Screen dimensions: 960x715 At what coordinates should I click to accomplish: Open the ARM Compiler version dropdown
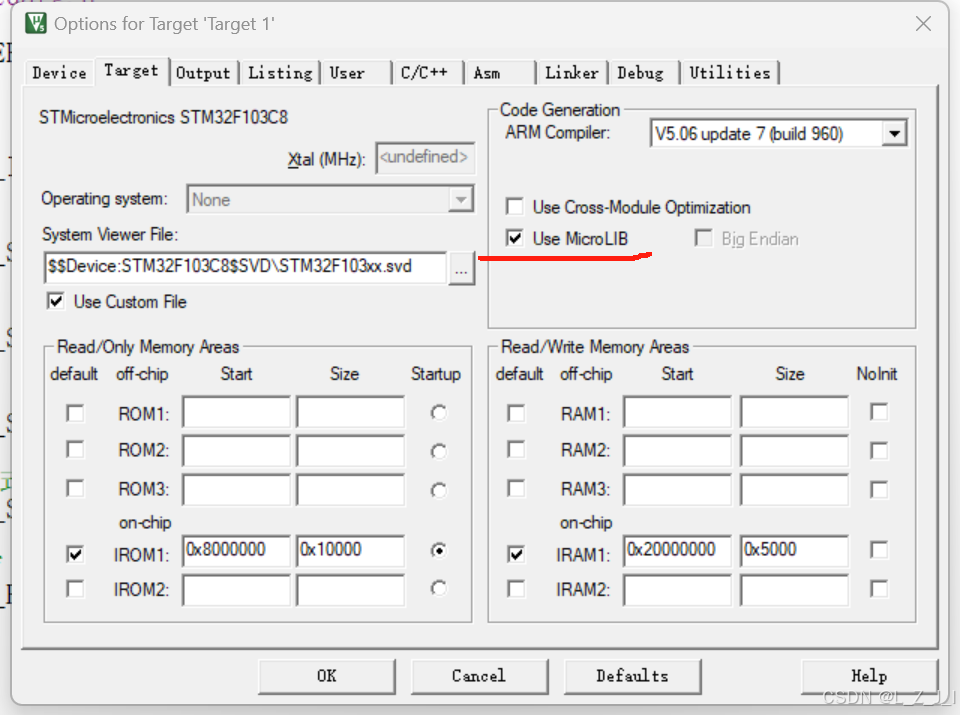(x=778, y=133)
